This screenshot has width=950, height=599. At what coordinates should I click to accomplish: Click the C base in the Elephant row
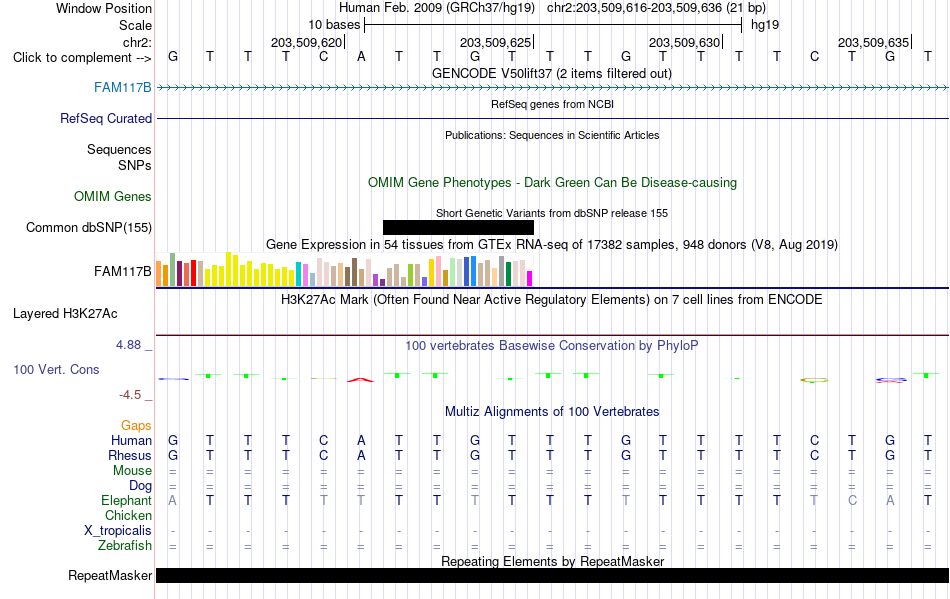coord(852,501)
